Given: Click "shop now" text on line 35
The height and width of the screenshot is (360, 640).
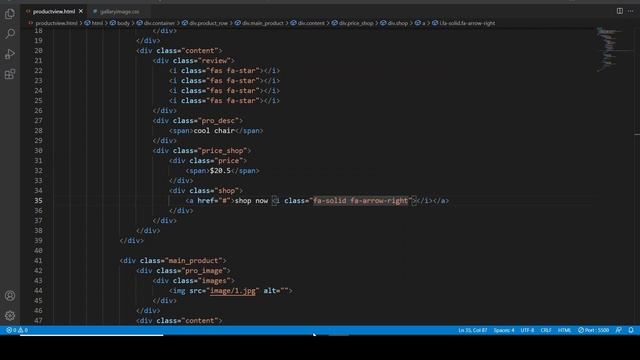Looking at the screenshot, I should pos(251,200).
